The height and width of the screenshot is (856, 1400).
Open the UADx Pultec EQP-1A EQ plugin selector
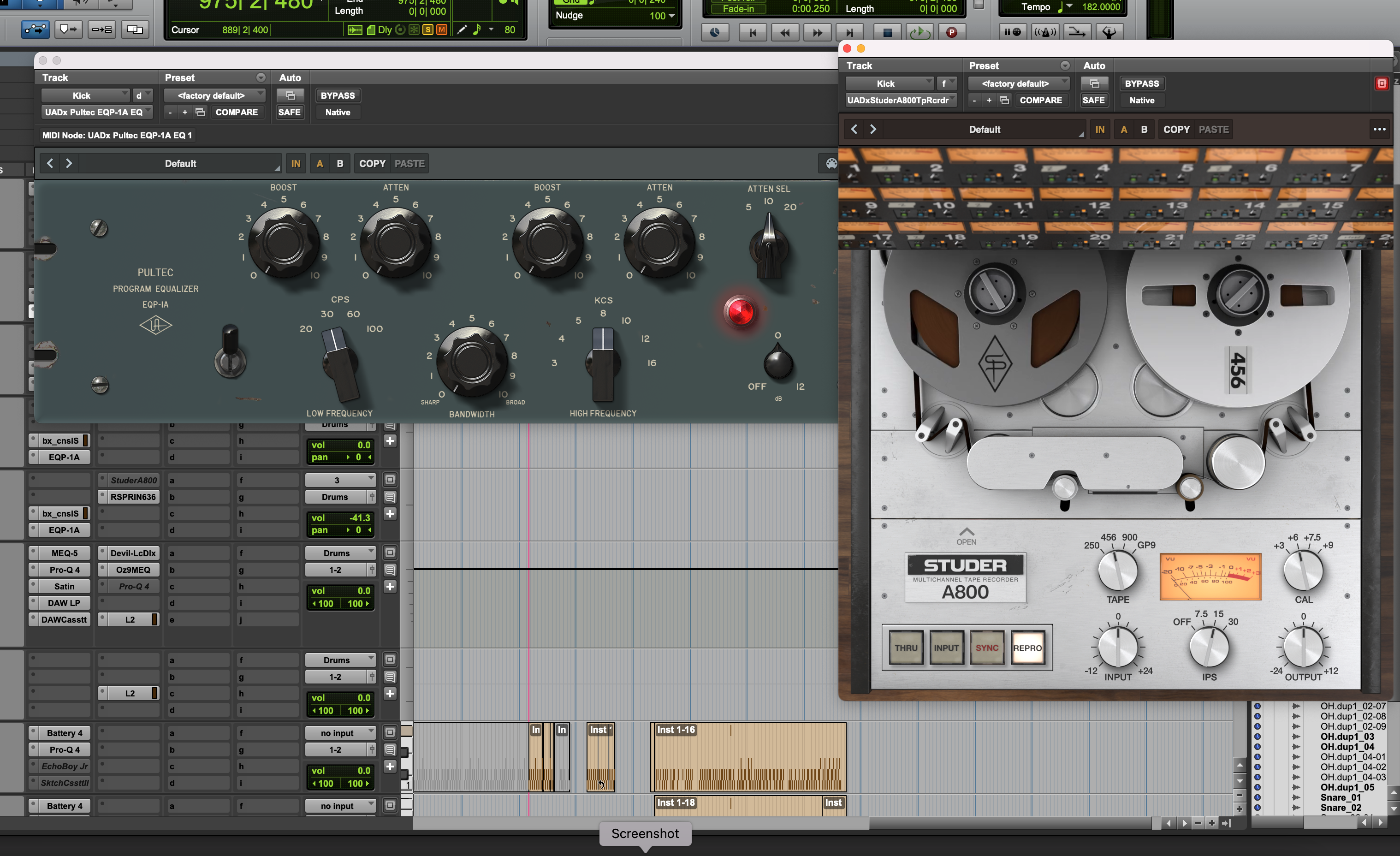click(97, 112)
